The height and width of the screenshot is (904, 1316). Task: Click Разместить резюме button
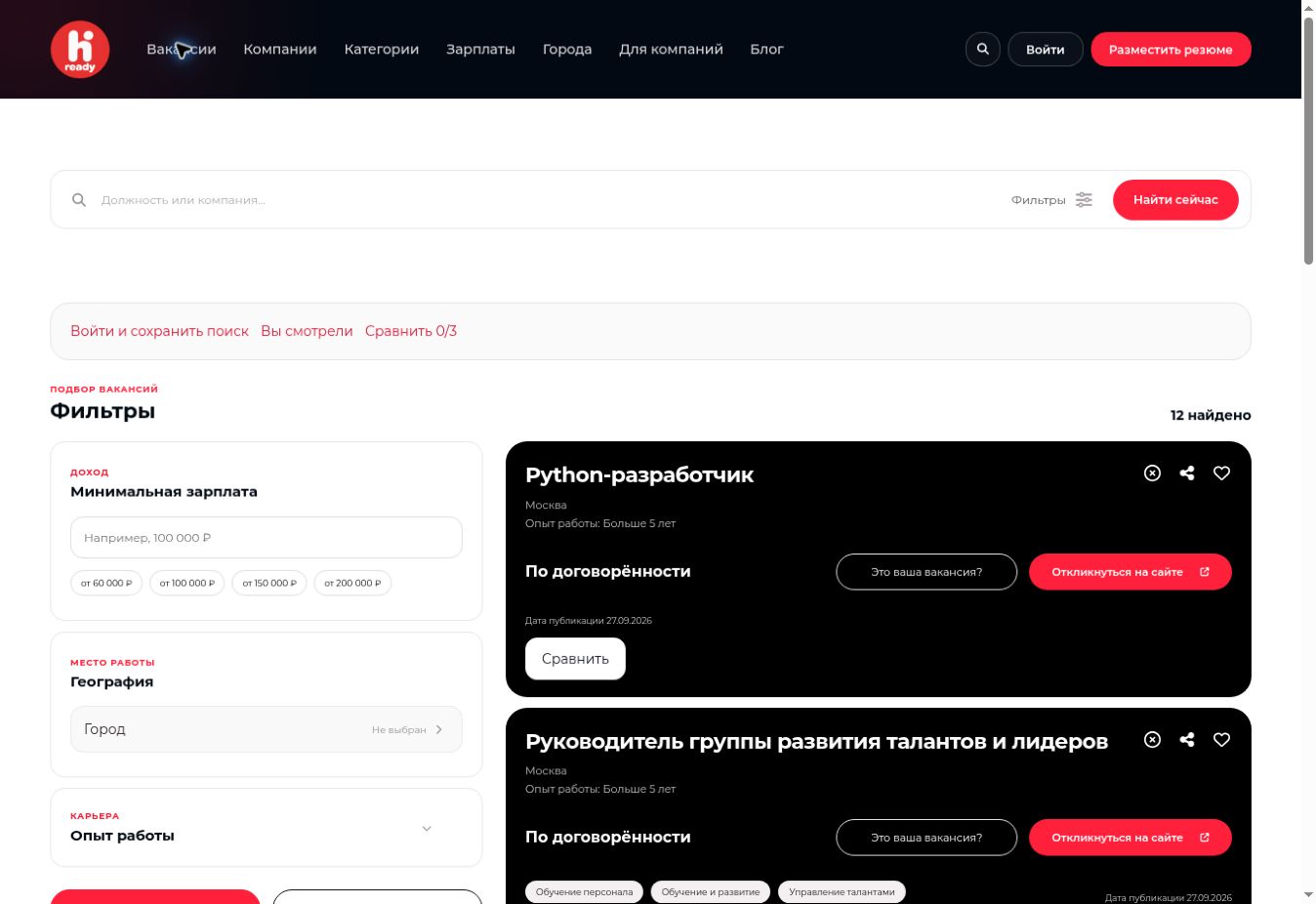(1171, 49)
